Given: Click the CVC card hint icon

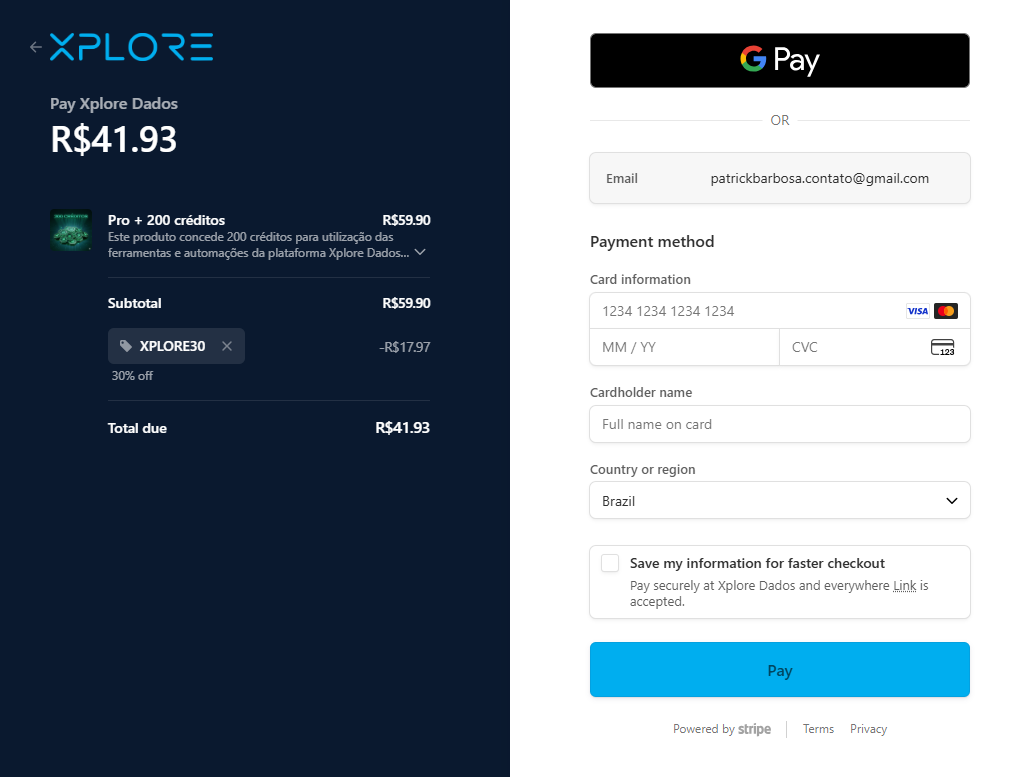Looking at the screenshot, I should point(942,348).
